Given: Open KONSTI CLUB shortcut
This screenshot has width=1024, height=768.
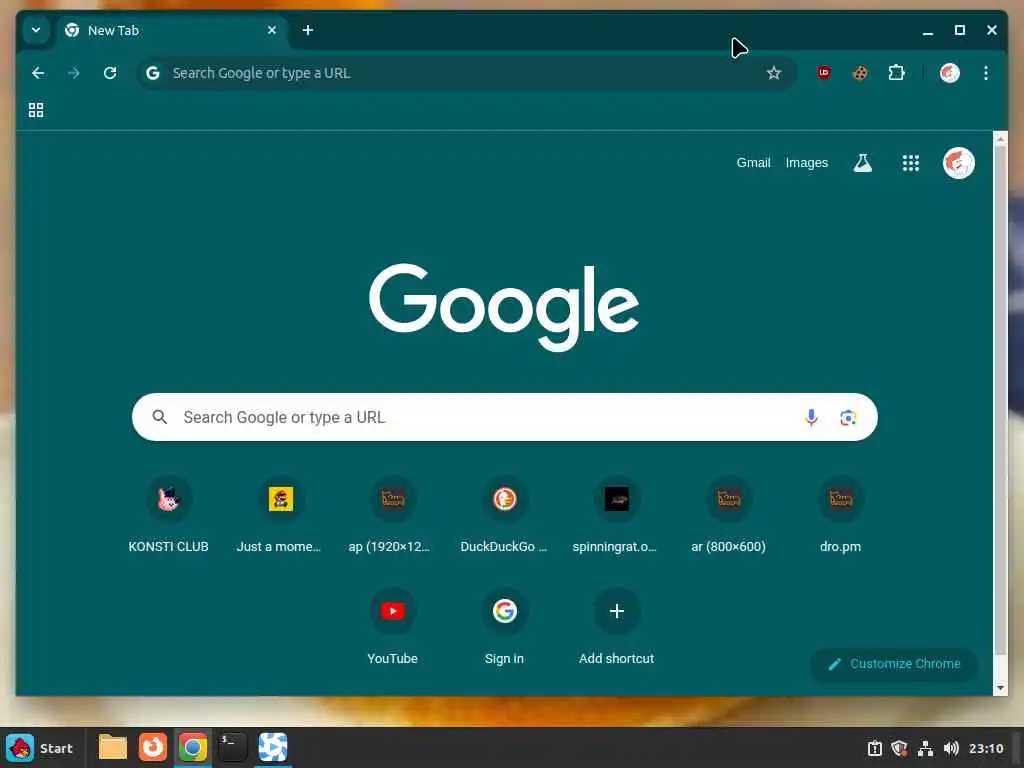Looking at the screenshot, I should (x=168, y=516).
